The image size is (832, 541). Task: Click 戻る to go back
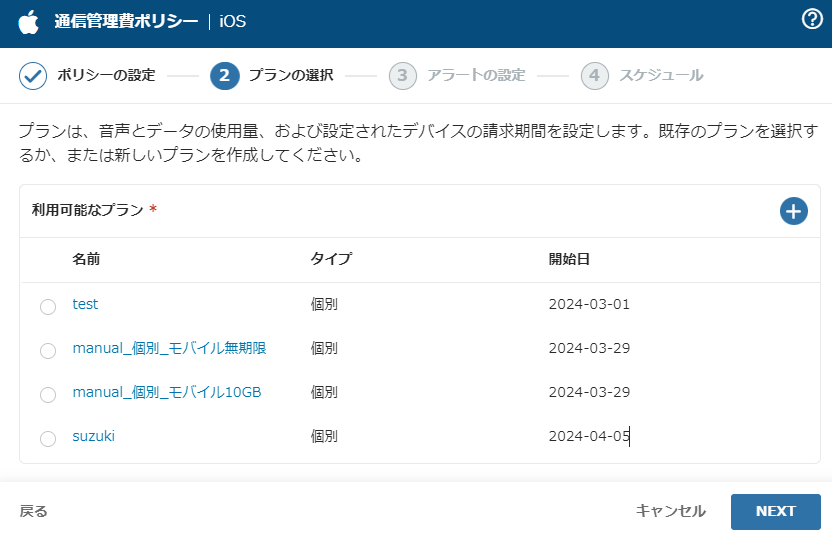33,511
